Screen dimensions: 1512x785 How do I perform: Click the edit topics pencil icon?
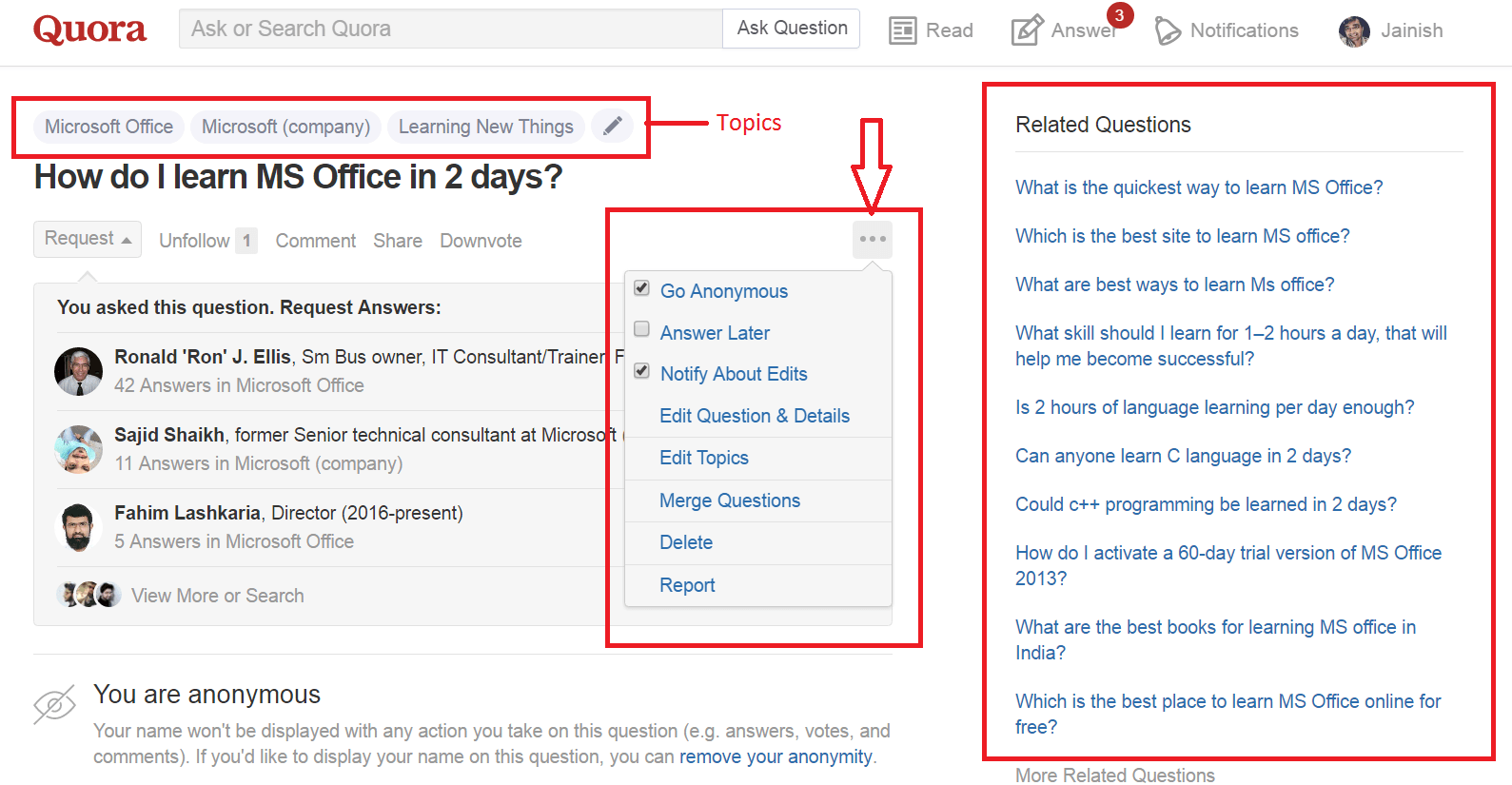click(x=613, y=126)
